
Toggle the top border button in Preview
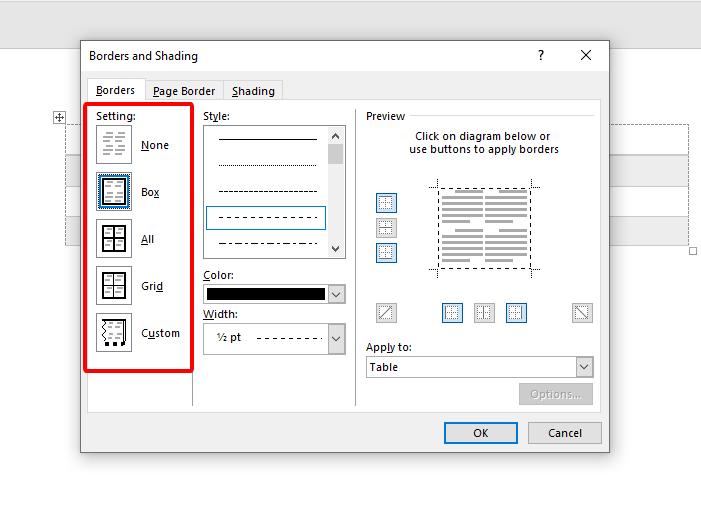coord(386,203)
